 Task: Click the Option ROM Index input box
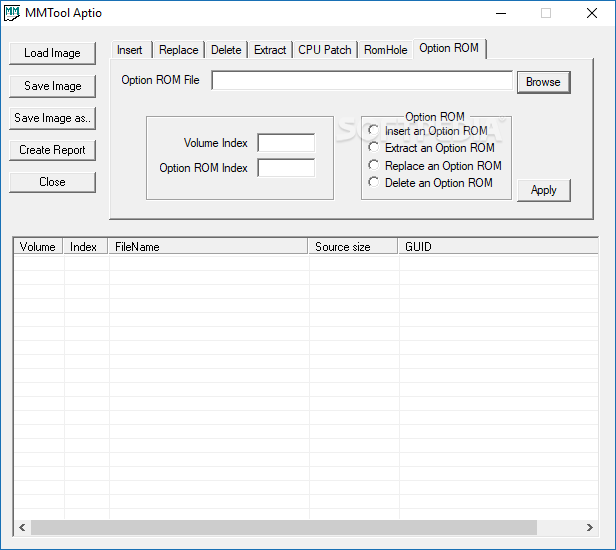[x=286, y=168]
